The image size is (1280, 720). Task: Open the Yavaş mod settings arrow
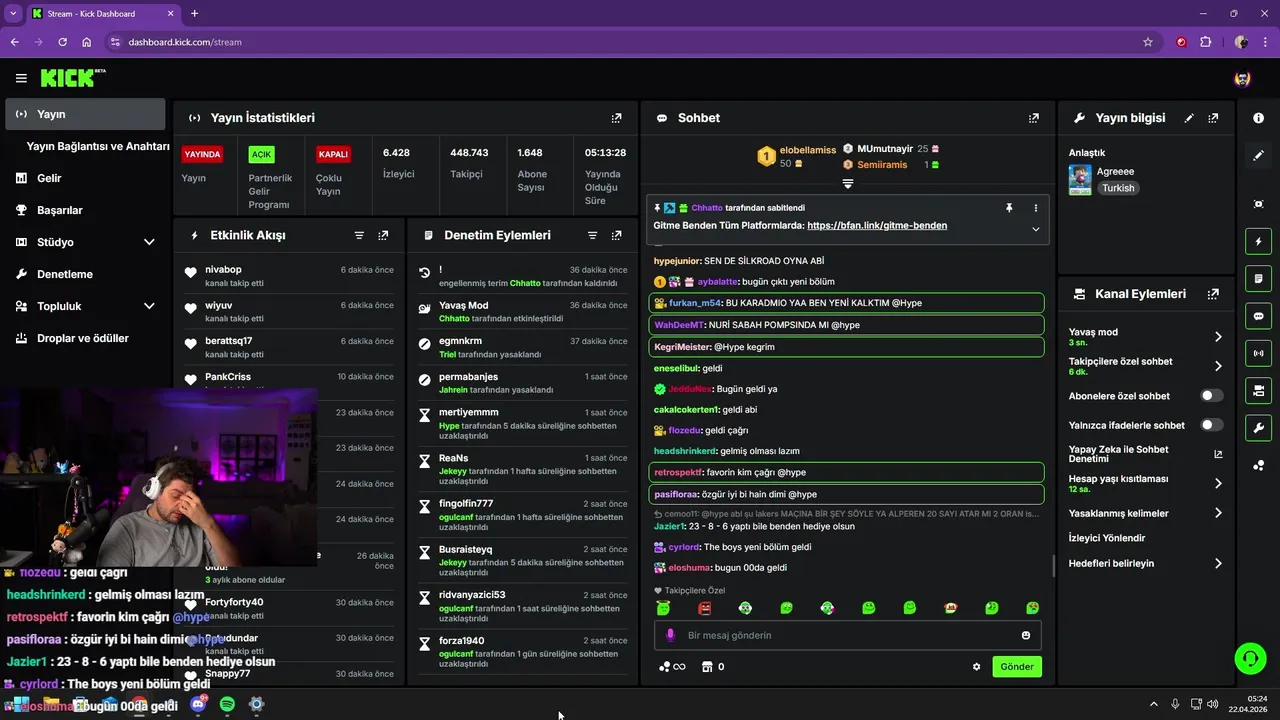pos(1218,337)
